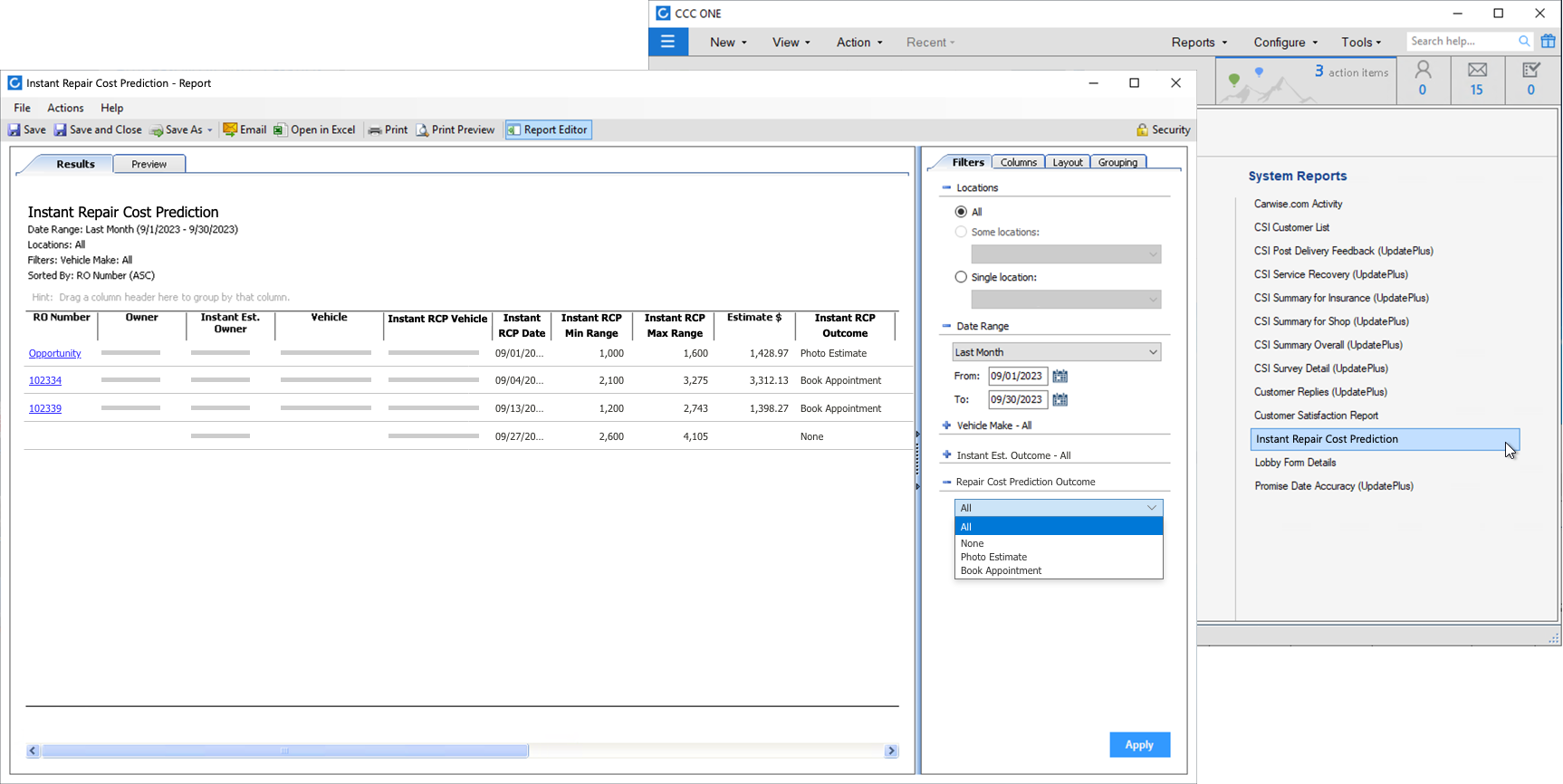
Task: Click the horizontal scrollbar right arrow
Action: click(x=891, y=751)
